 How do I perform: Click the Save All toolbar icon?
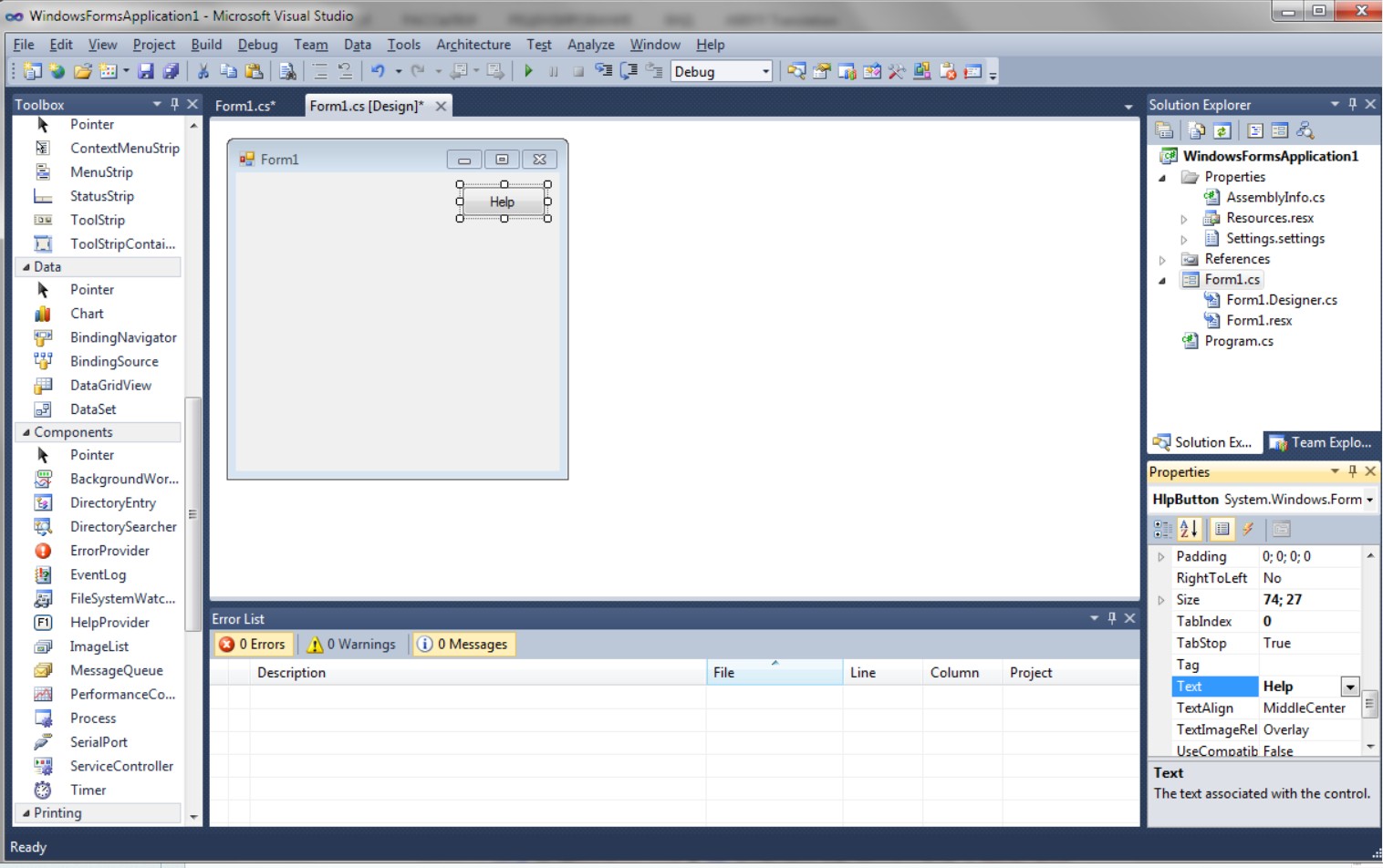coord(171,71)
